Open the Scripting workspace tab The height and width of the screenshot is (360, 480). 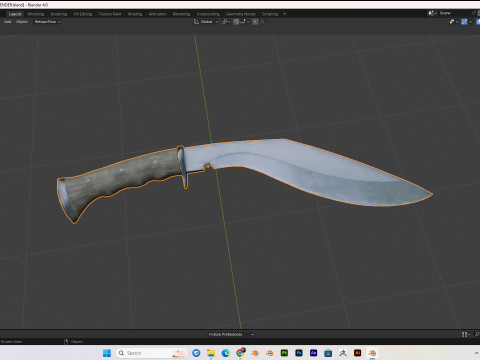pyautogui.click(x=270, y=14)
